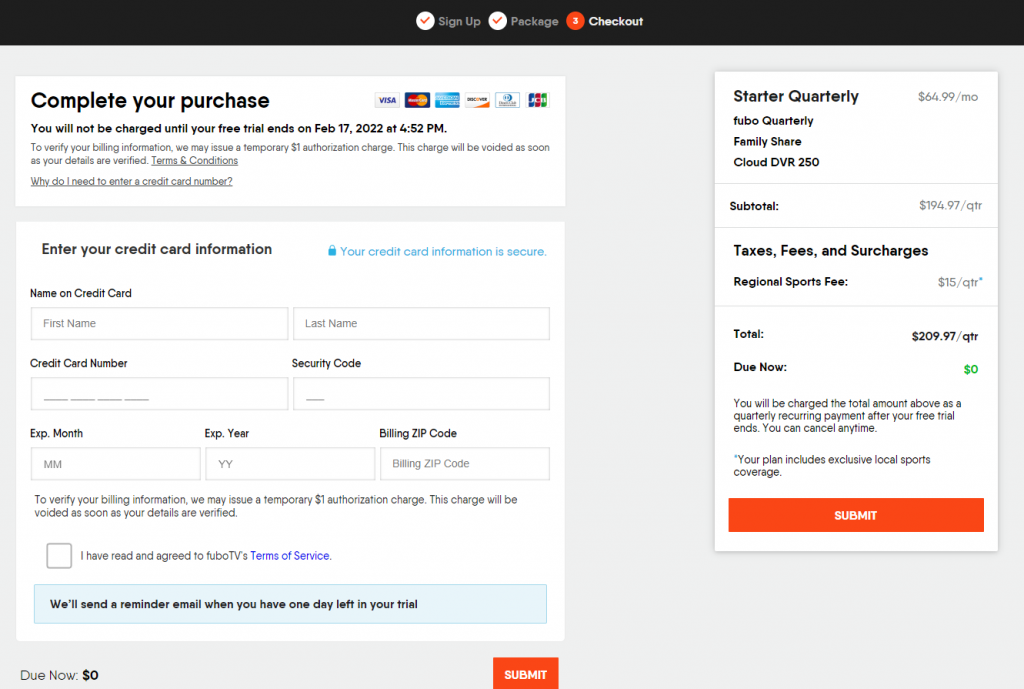Click the 'Family Share' line item

[x=767, y=142]
